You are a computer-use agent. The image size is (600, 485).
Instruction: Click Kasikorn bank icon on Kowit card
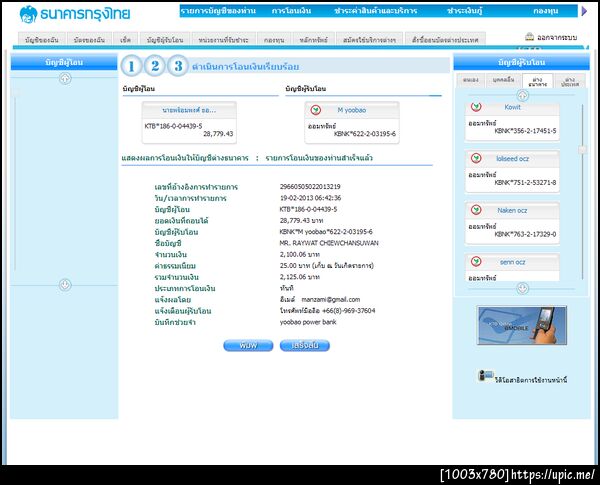tap(476, 107)
